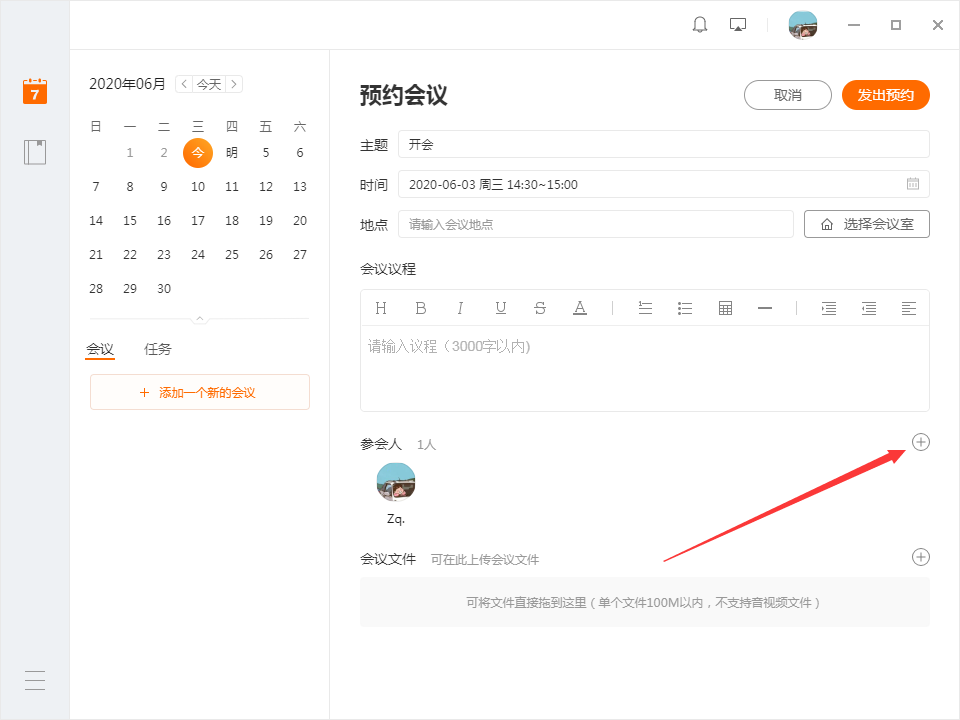This screenshot has height=720, width=960.
Task: Insert a table in the agenda
Action: pos(726,308)
